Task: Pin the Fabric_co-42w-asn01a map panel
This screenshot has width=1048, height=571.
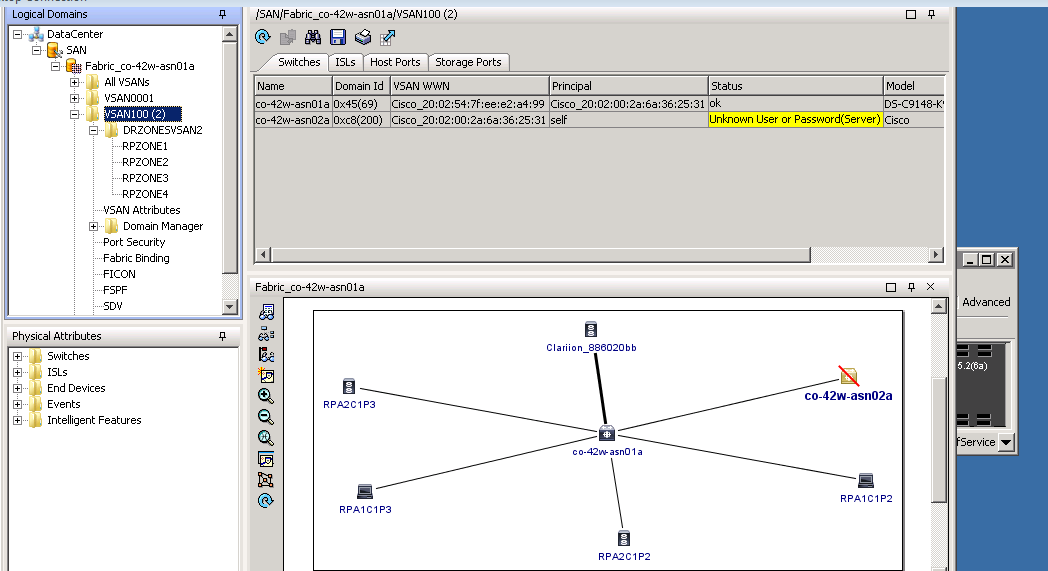Action: coord(911,287)
